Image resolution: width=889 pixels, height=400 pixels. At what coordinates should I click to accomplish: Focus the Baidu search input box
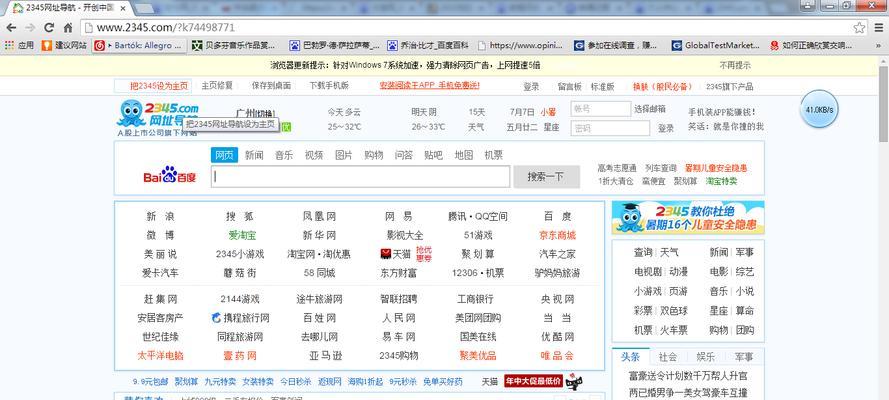tap(361, 177)
